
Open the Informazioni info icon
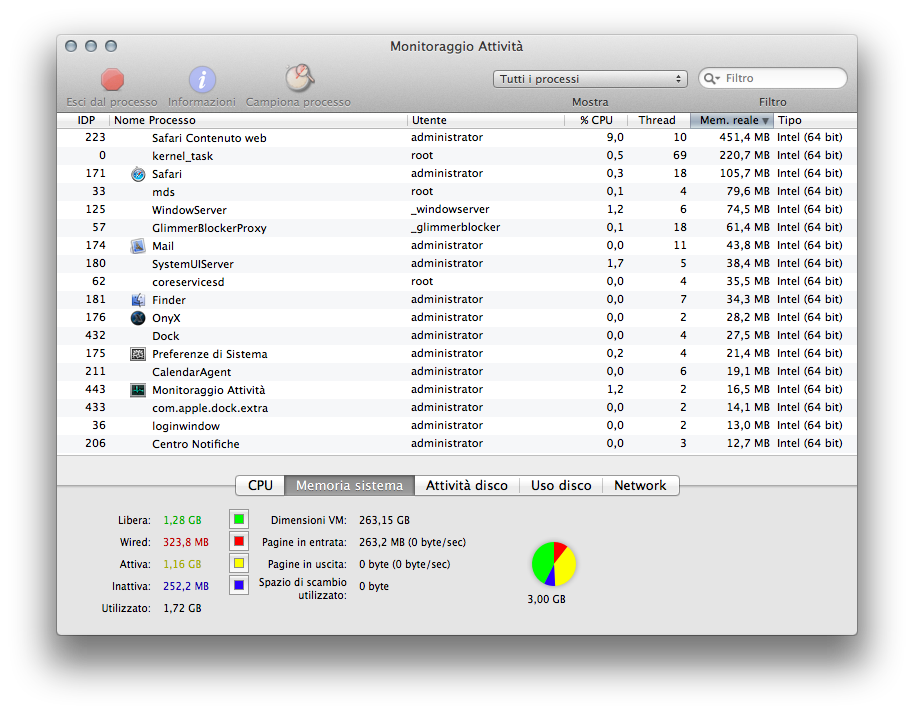coord(202,79)
